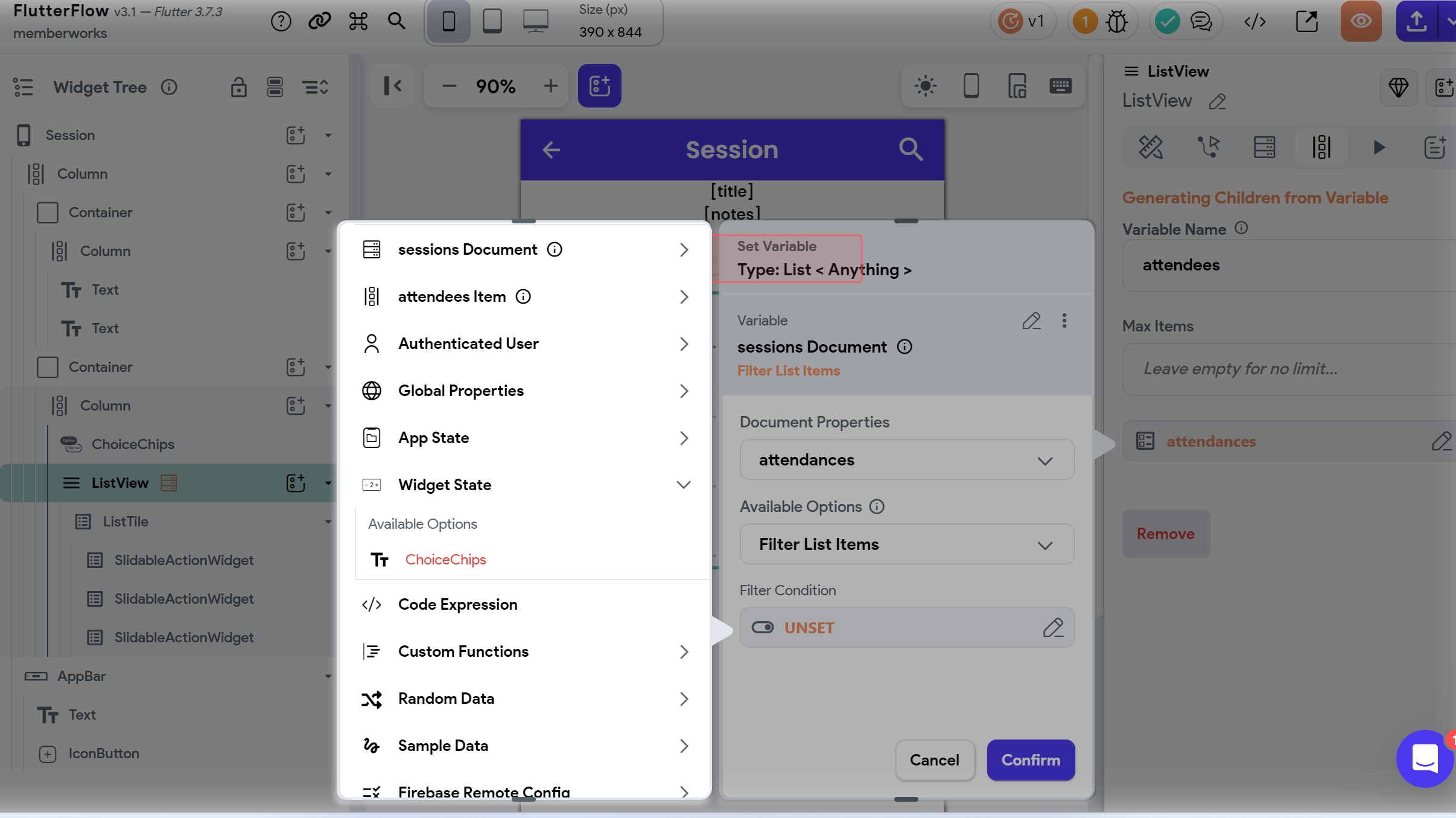Zoom out with the minus button
This screenshot has height=818, width=1456.
click(x=449, y=86)
